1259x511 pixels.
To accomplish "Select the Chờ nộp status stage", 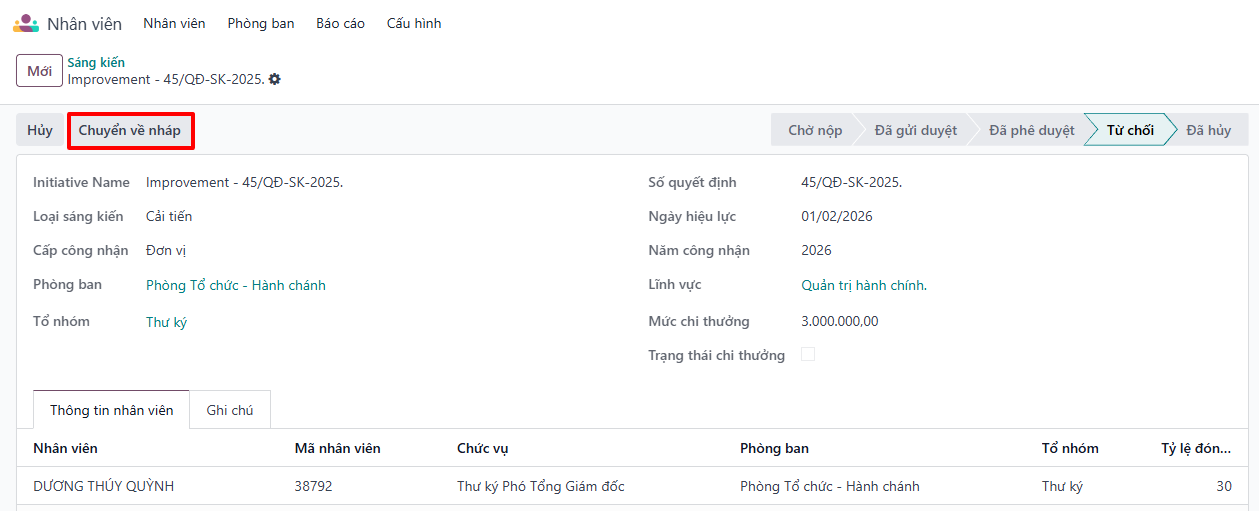I will click(815, 130).
